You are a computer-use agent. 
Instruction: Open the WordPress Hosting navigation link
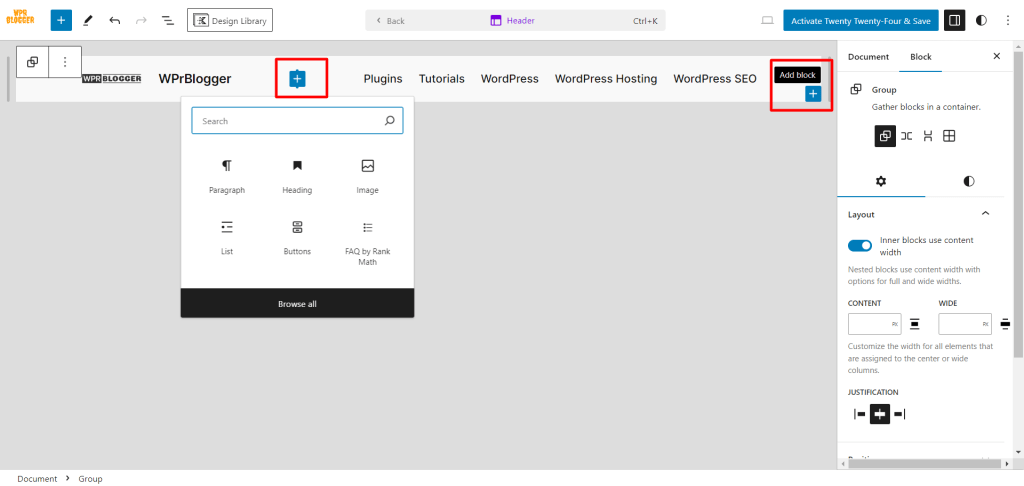(606, 79)
